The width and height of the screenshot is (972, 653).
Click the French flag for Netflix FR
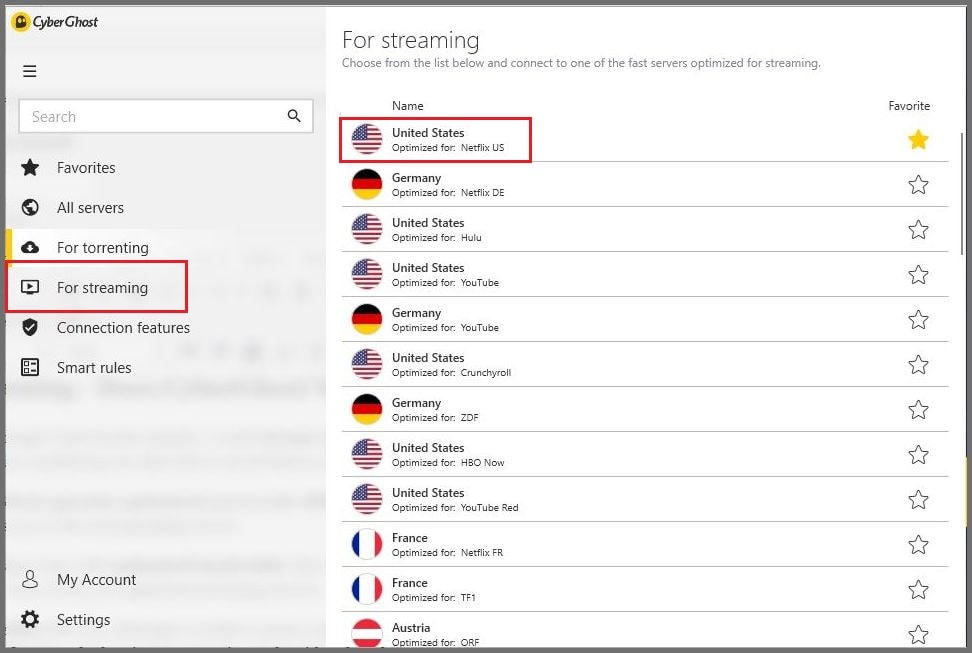click(367, 544)
